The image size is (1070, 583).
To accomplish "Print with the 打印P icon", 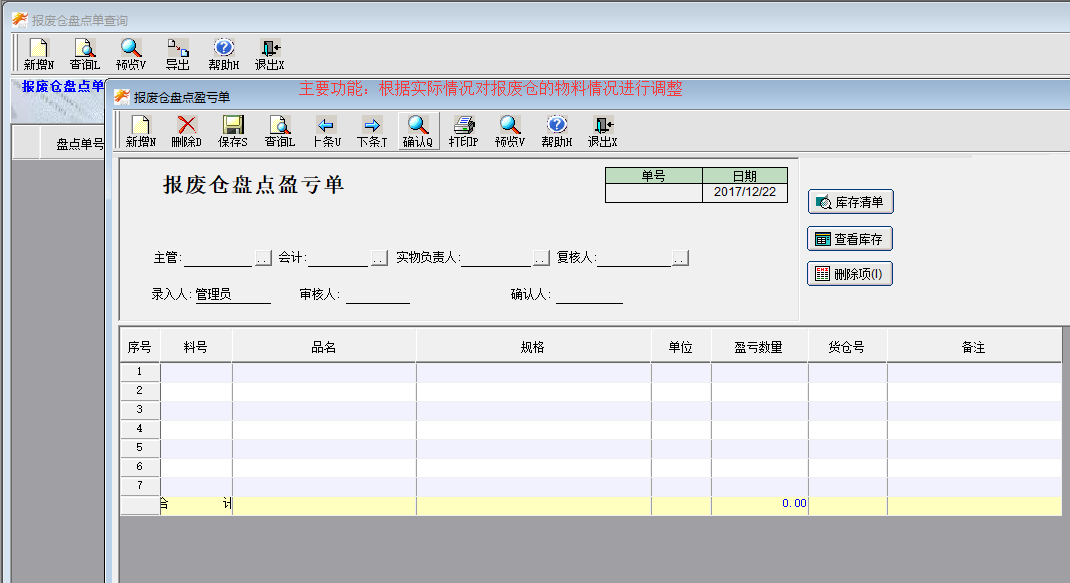I will click(x=463, y=132).
